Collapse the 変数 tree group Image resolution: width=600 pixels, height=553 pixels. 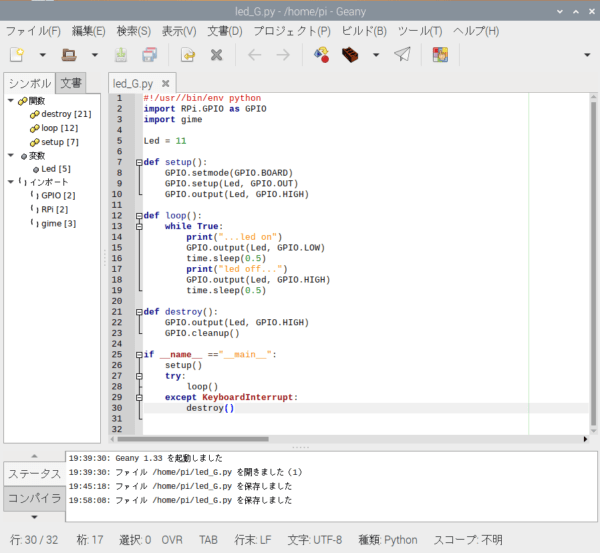(x=11, y=155)
